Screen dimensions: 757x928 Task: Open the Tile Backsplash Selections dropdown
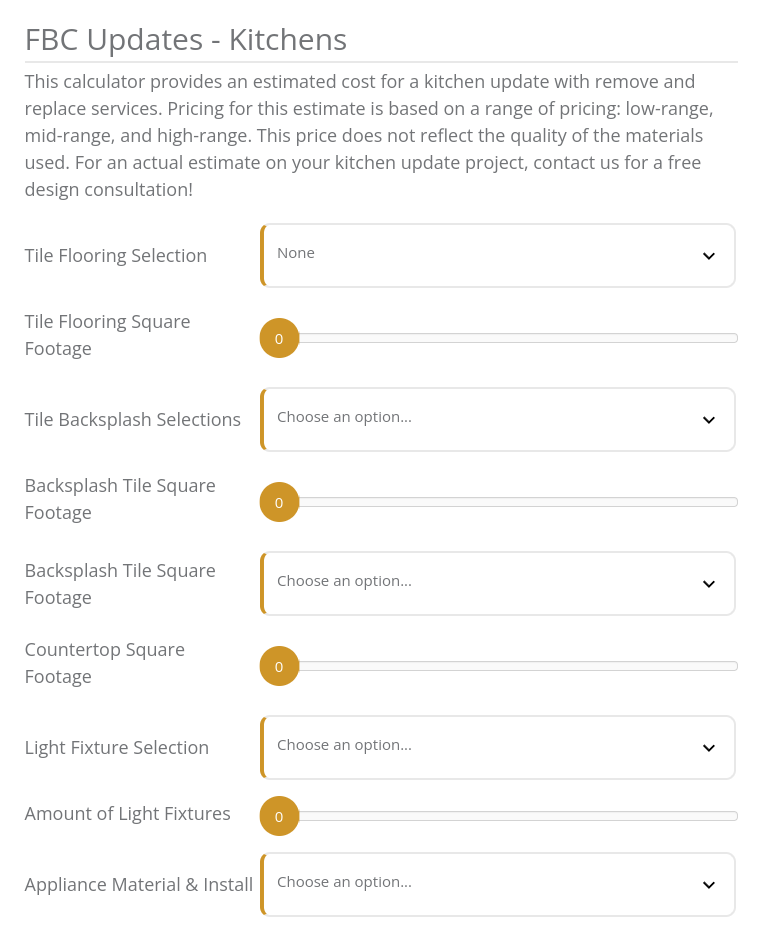(x=498, y=420)
